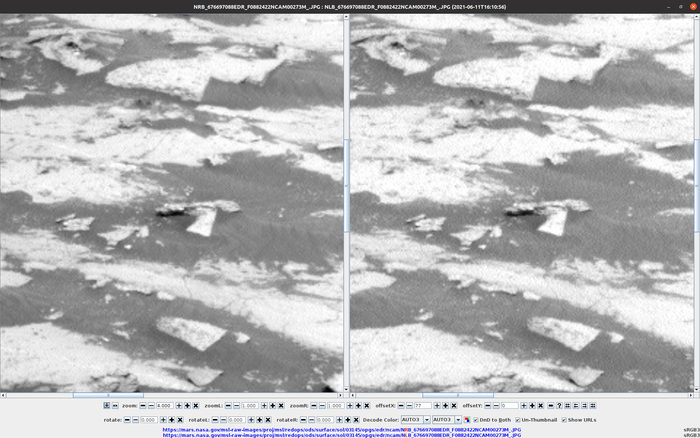Click left pane vertical scrollbar's up arrow
Screen dimensions: 700x438
click(346, 17)
